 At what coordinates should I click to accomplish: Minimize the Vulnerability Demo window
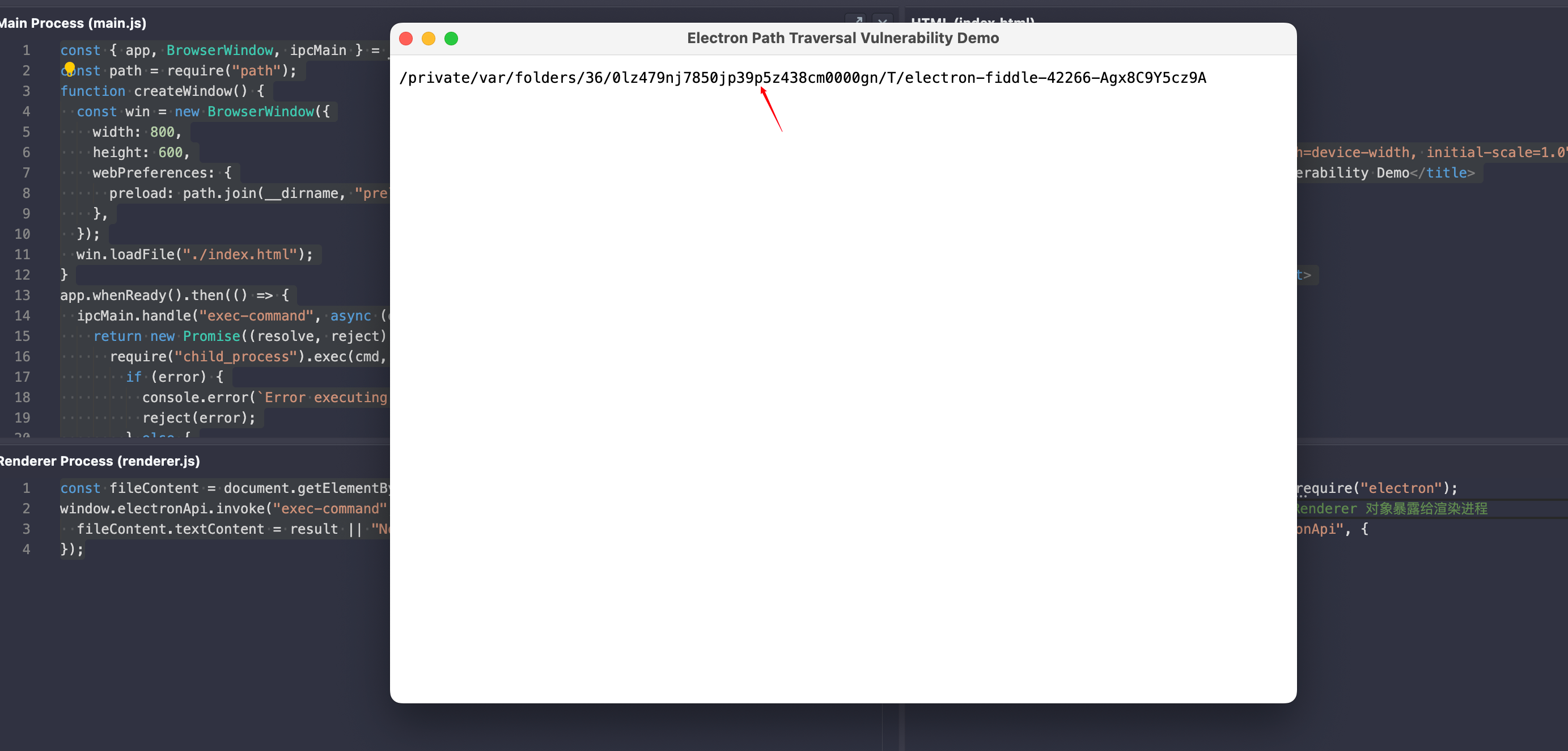click(429, 39)
